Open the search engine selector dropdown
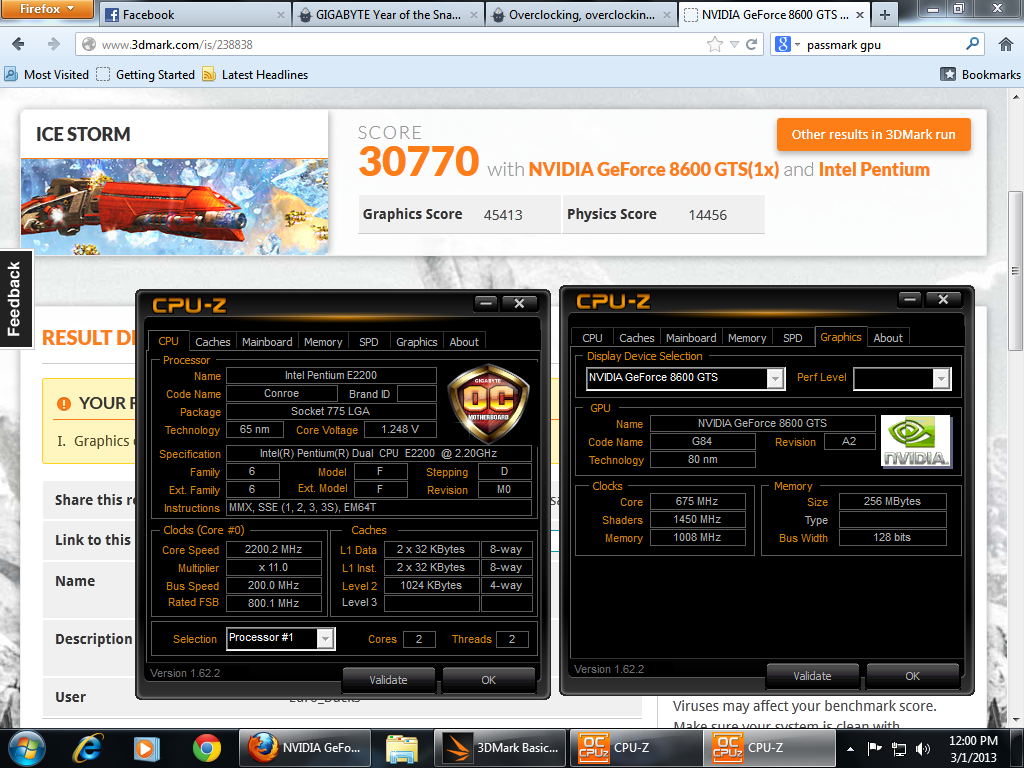Viewport: 1024px width, 769px height. pos(787,44)
